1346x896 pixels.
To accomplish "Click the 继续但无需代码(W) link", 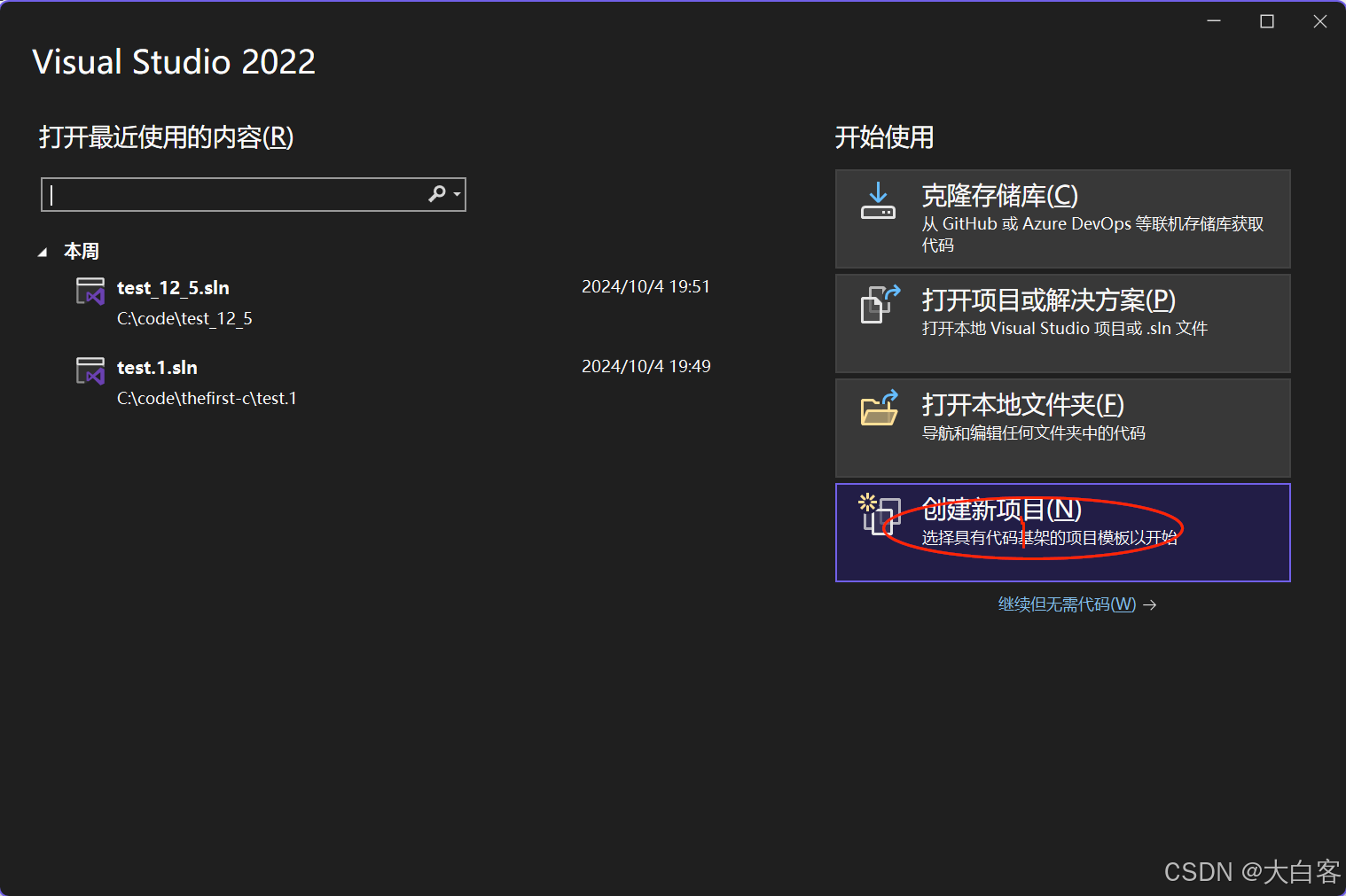I will (1077, 604).
